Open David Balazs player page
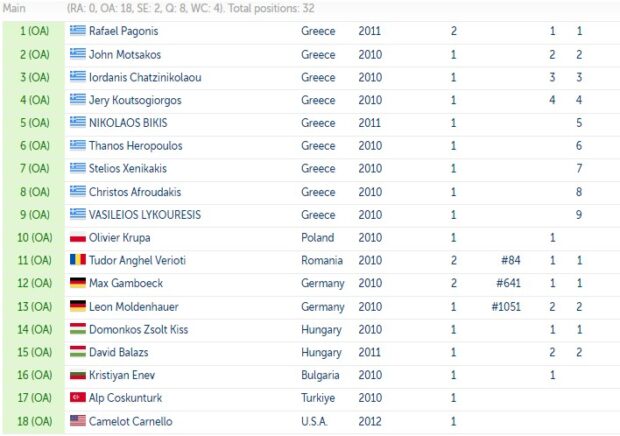Image resolution: width=620 pixels, height=436 pixels. click(119, 352)
